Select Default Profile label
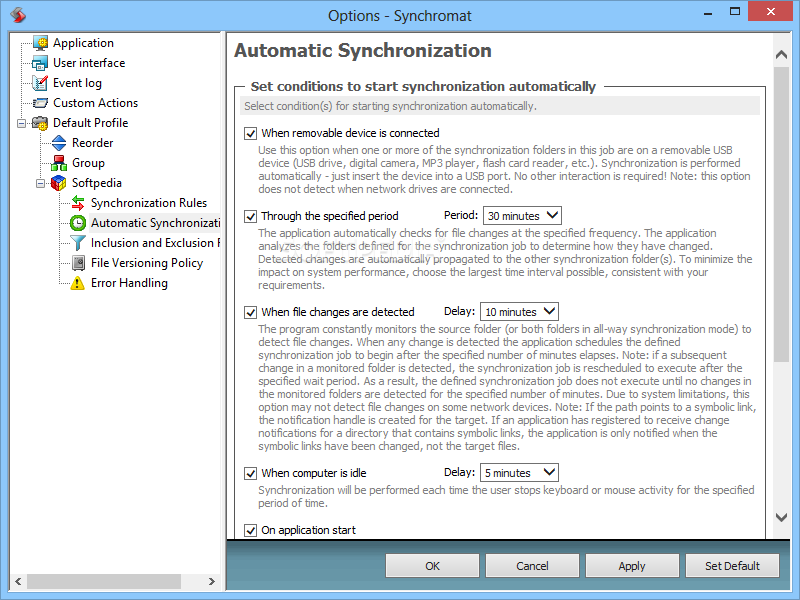 90,123
